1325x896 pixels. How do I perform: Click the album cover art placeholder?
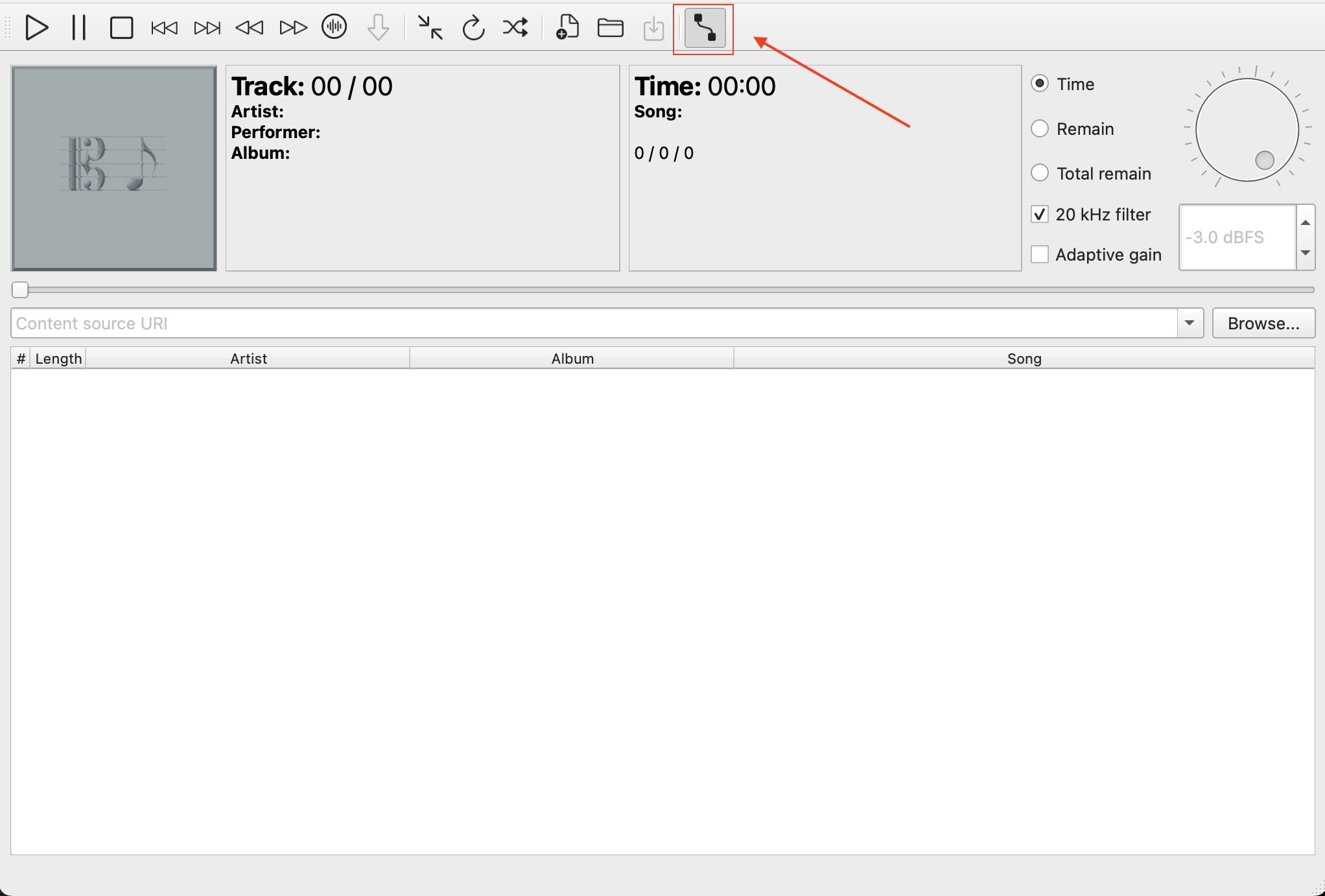114,168
